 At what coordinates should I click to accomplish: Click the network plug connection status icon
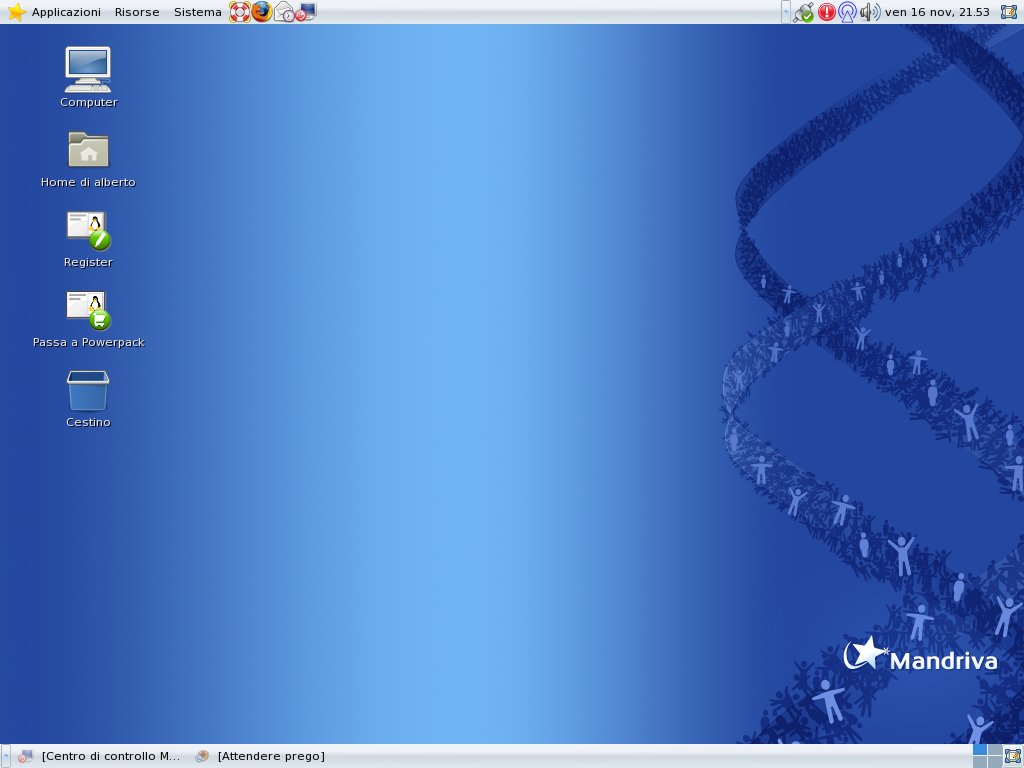click(803, 12)
